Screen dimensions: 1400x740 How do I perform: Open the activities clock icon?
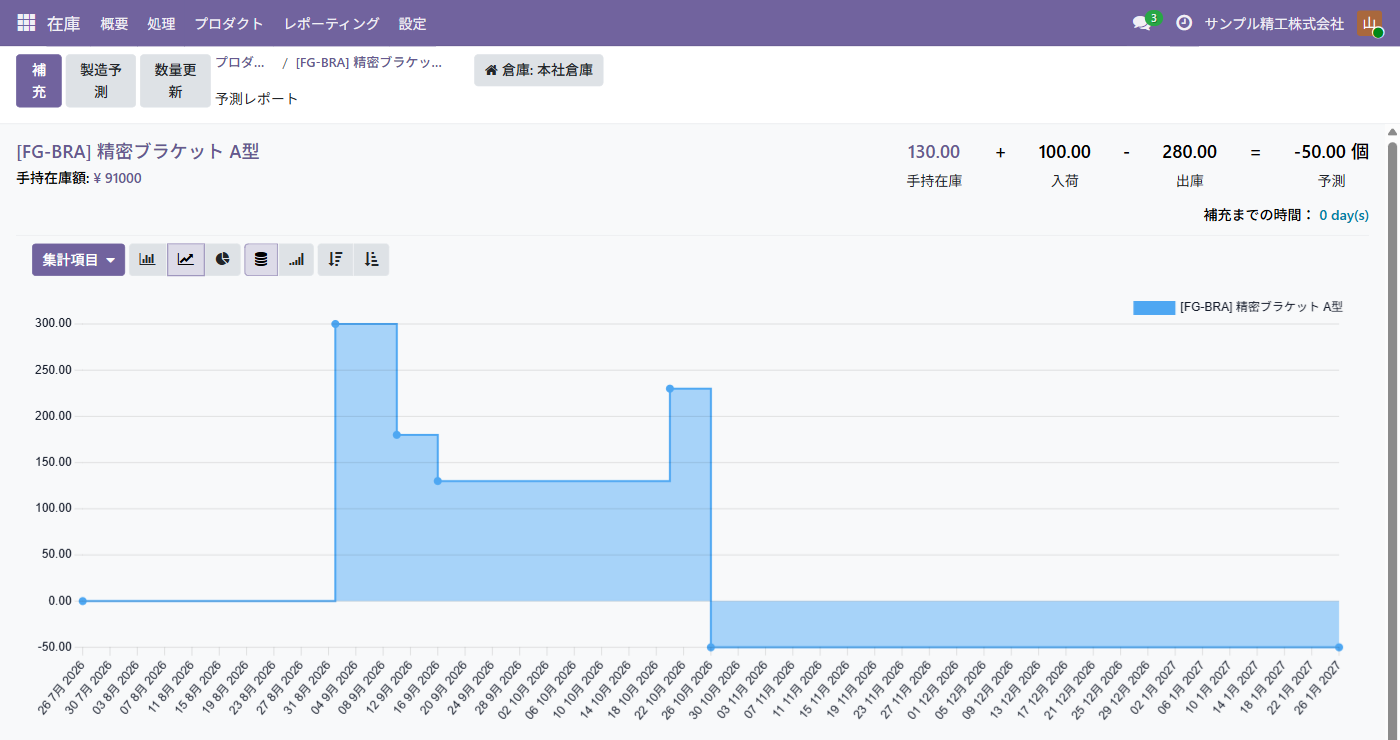pos(1184,23)
